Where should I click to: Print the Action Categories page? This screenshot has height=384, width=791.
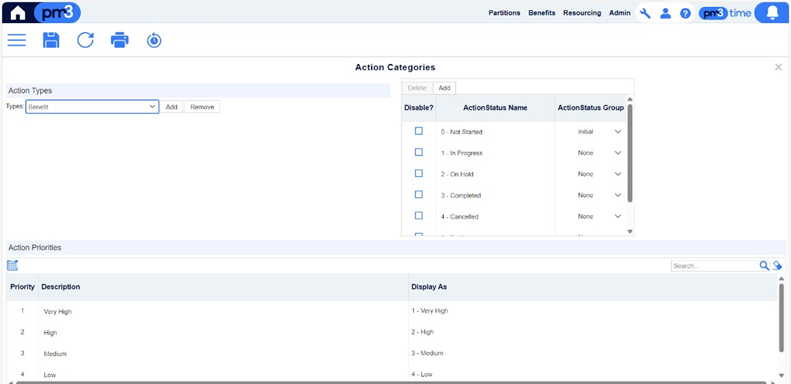pyautogui.click(x=120, y=40)
